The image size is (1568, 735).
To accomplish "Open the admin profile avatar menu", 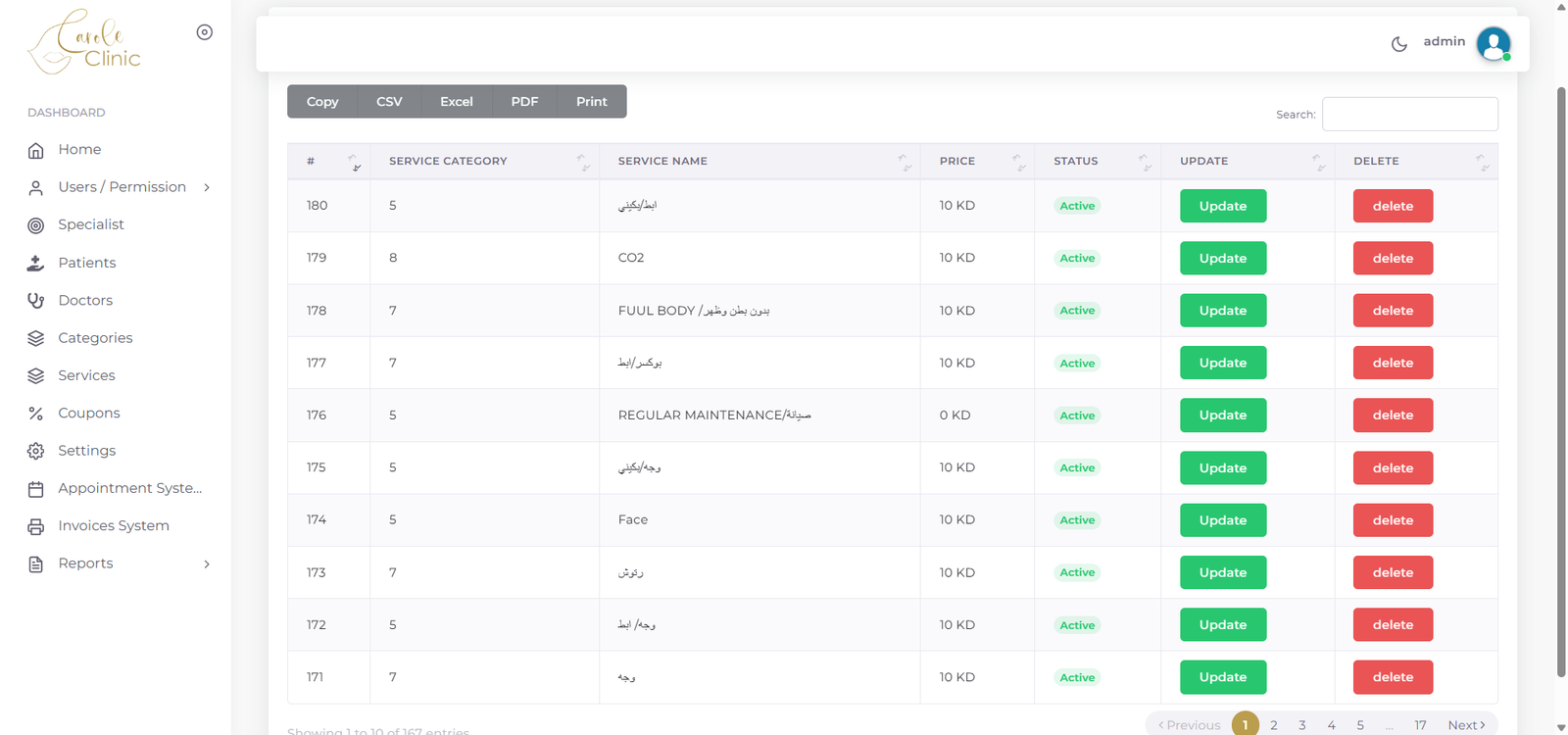I will (1493, 43).
